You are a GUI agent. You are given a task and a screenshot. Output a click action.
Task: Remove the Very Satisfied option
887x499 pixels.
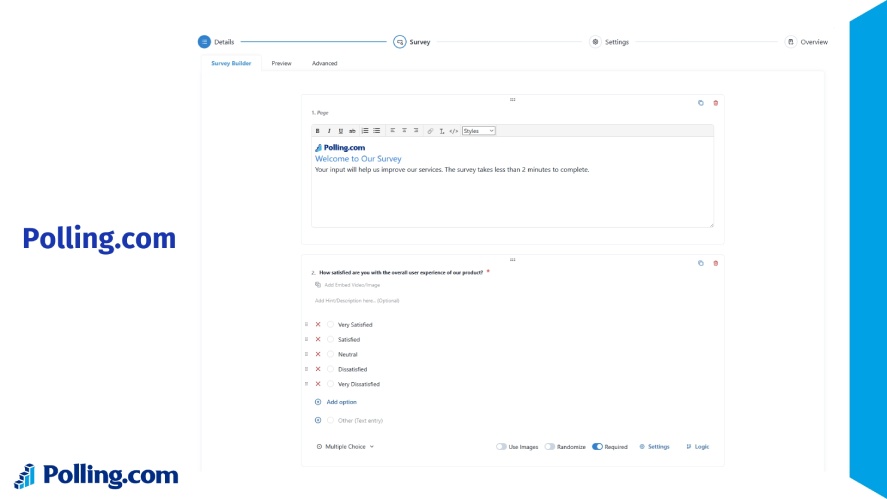[318, 325]
